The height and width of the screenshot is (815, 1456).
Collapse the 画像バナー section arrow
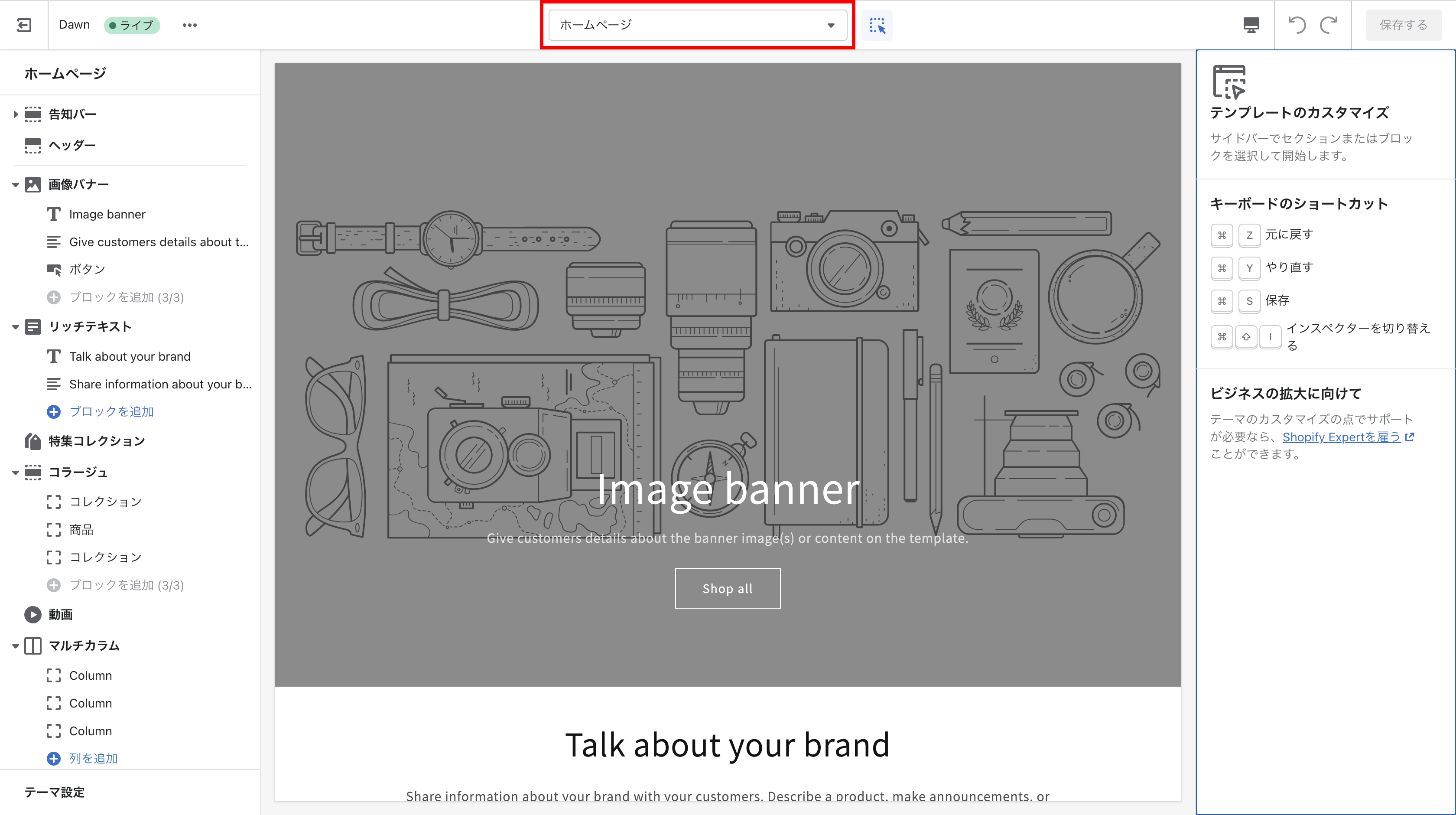15,184
